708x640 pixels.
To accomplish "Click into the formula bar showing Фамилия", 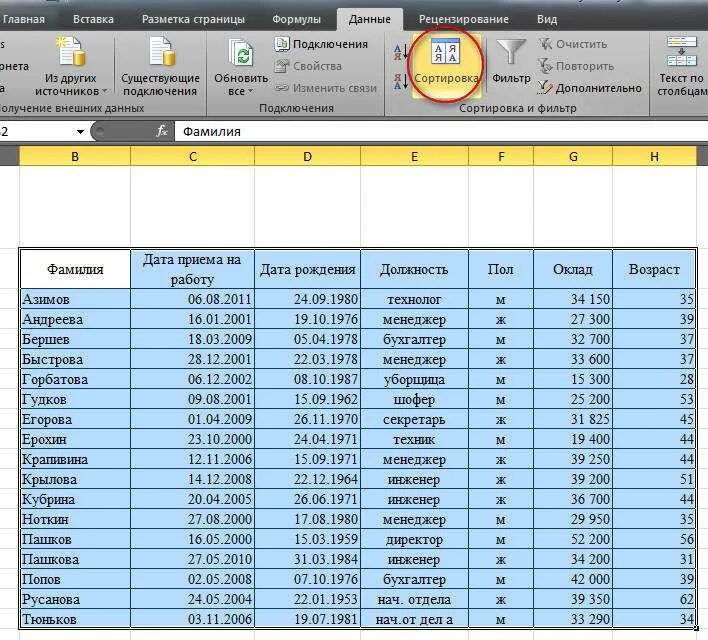I will 441,131.
